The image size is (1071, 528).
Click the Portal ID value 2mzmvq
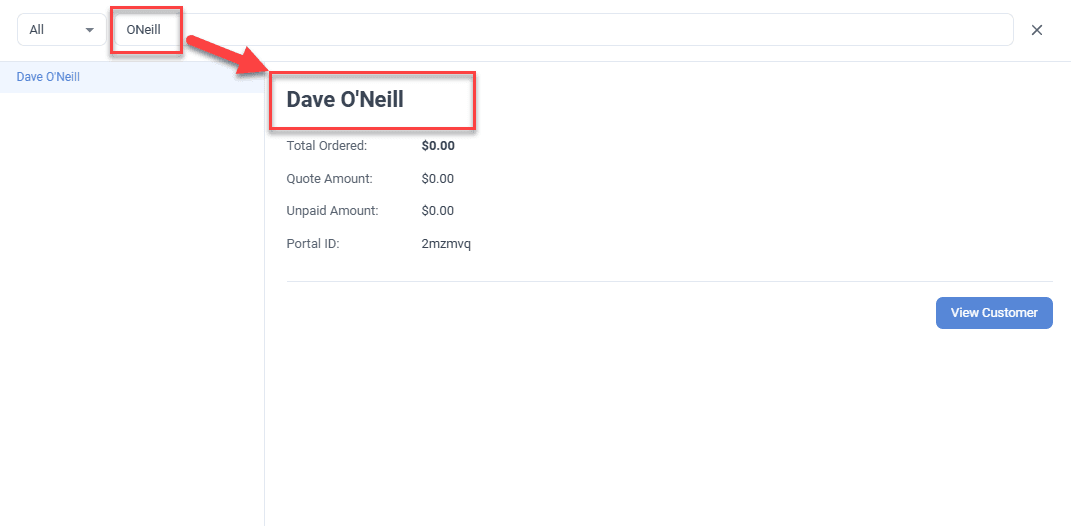coord(446,243)
